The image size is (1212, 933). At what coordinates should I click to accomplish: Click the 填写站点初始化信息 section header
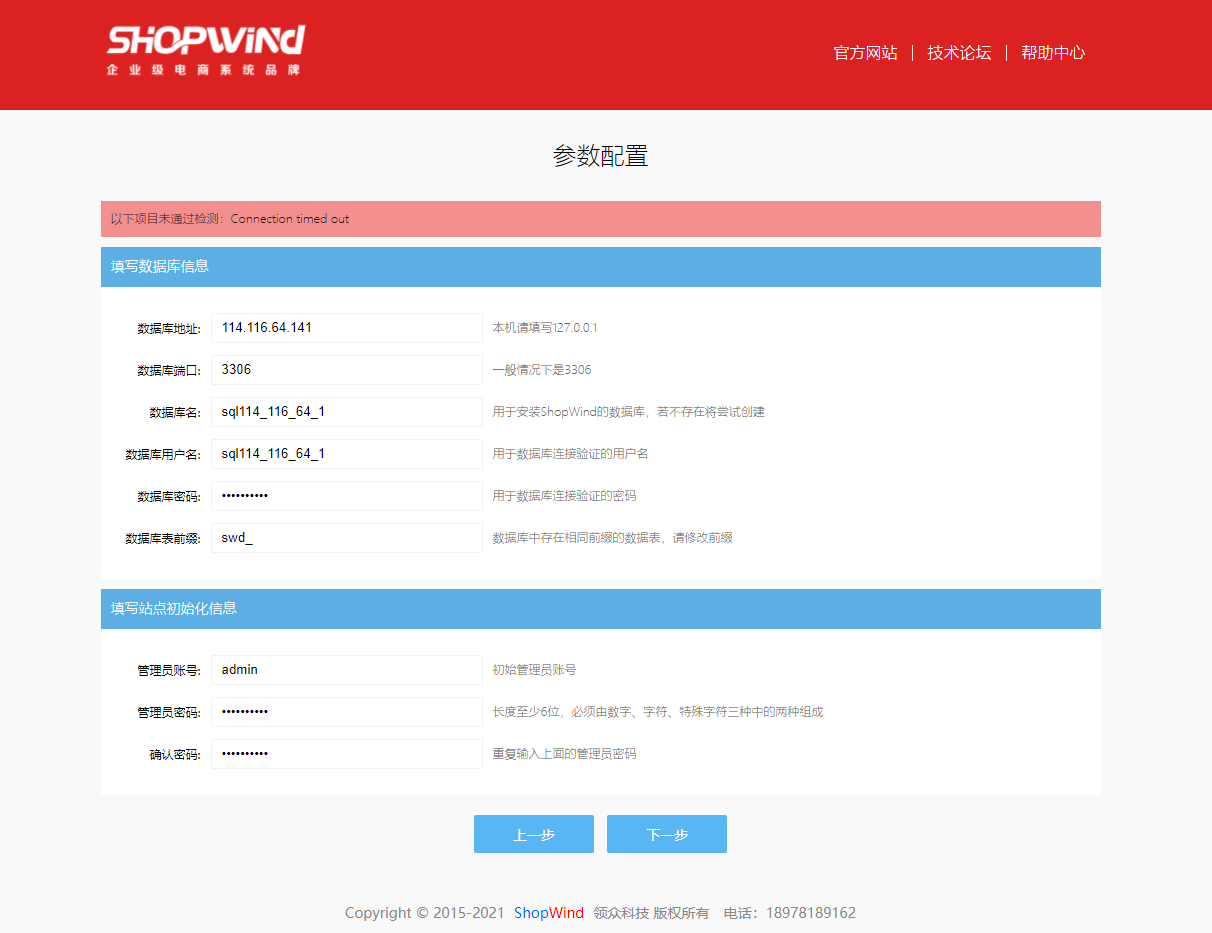pyautogui.click(x=601, y=609)
